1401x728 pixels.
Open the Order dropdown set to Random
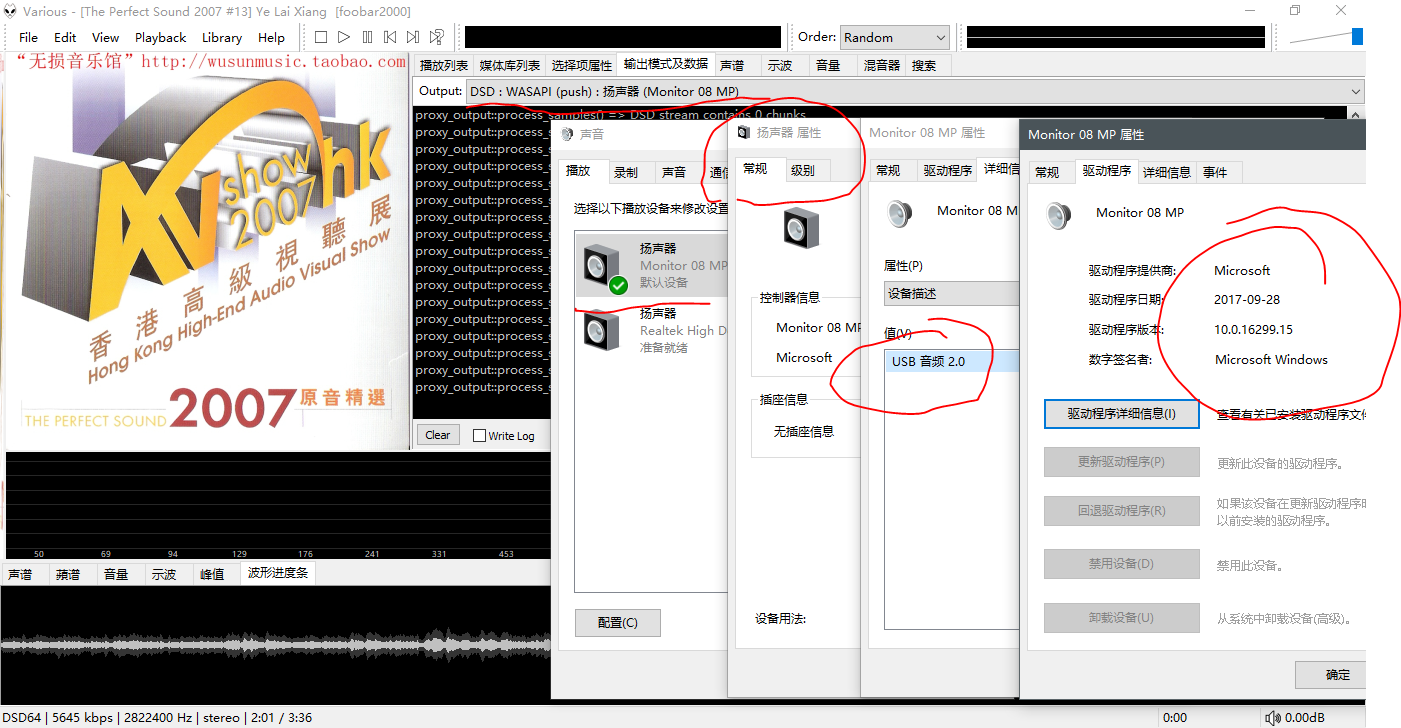[894, 37]
